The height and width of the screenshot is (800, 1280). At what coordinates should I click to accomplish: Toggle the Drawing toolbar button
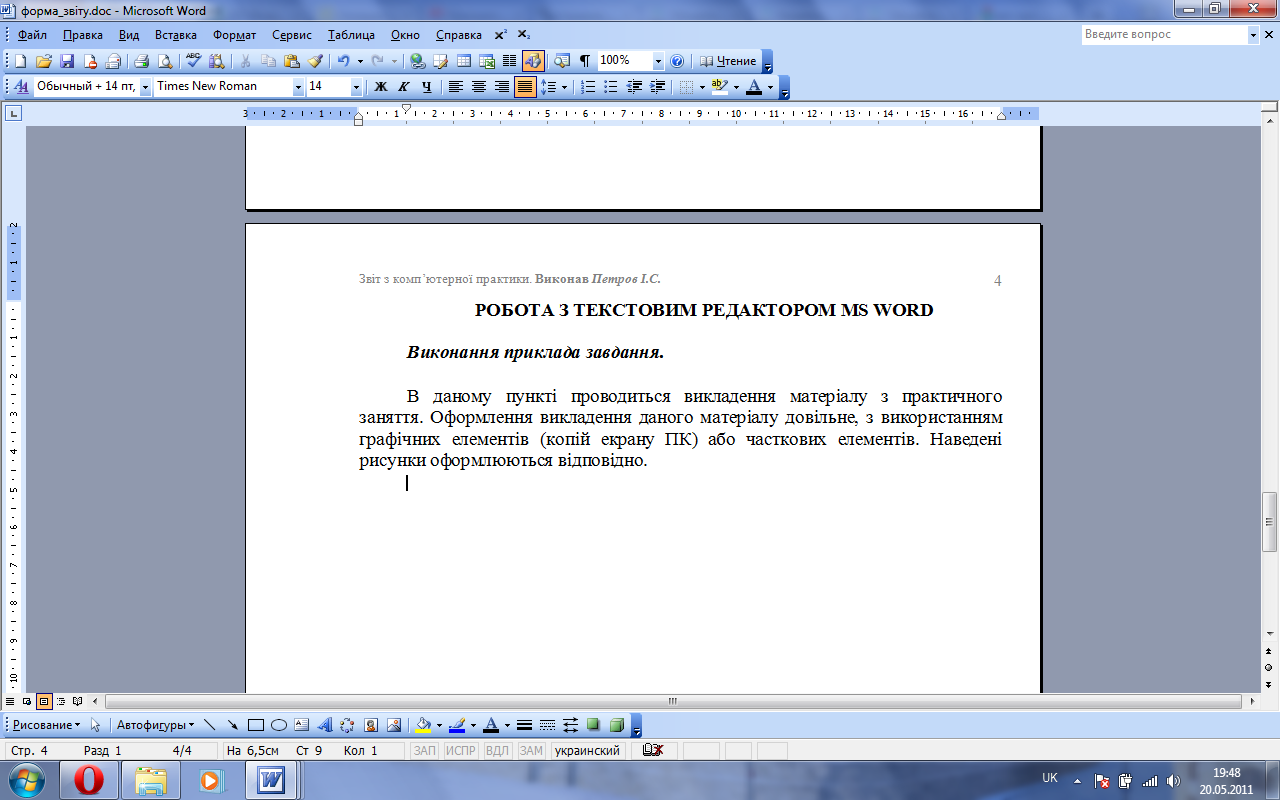[533, 61]
